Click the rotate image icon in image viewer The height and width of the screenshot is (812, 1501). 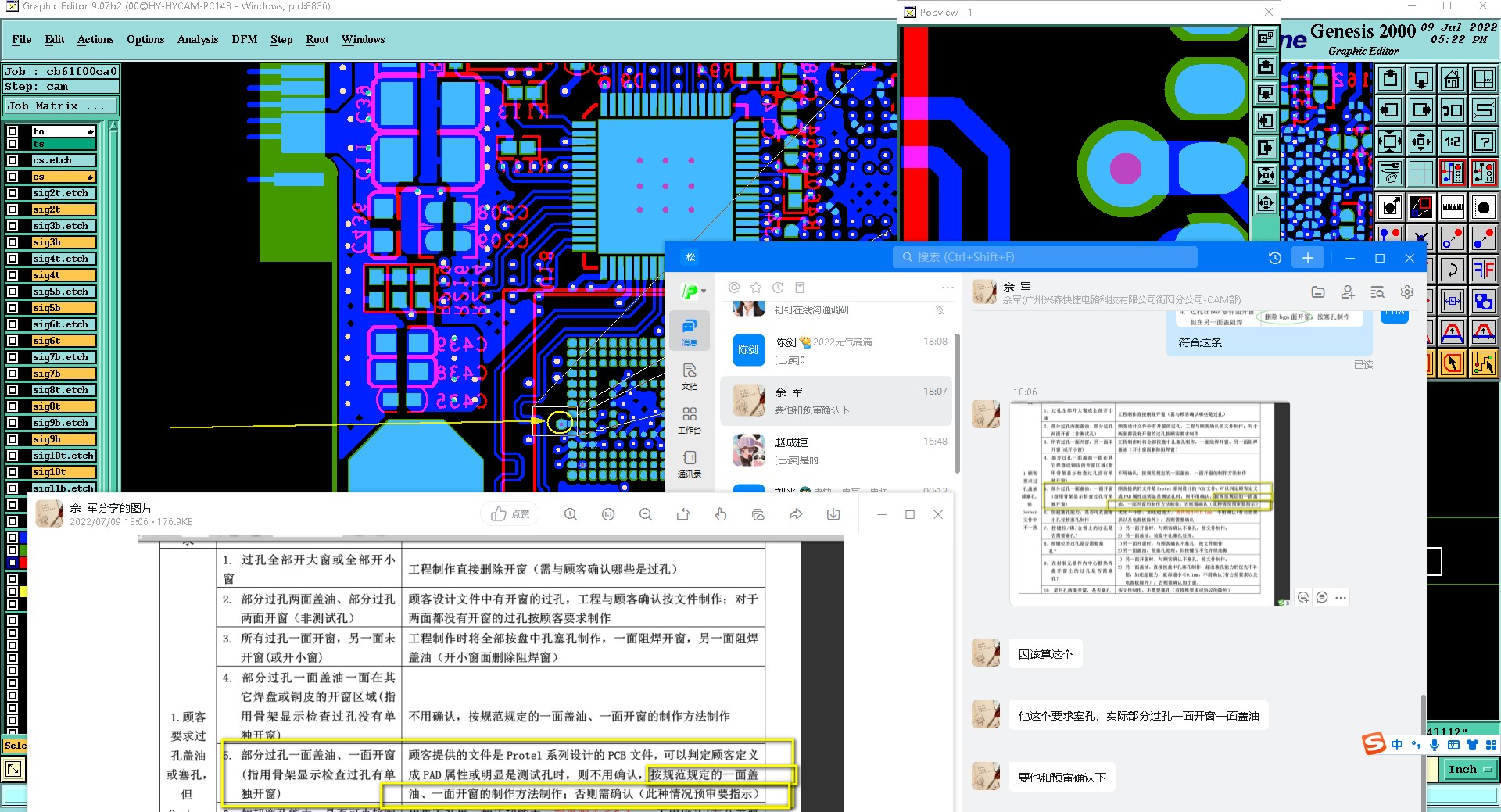click(683, 514)
